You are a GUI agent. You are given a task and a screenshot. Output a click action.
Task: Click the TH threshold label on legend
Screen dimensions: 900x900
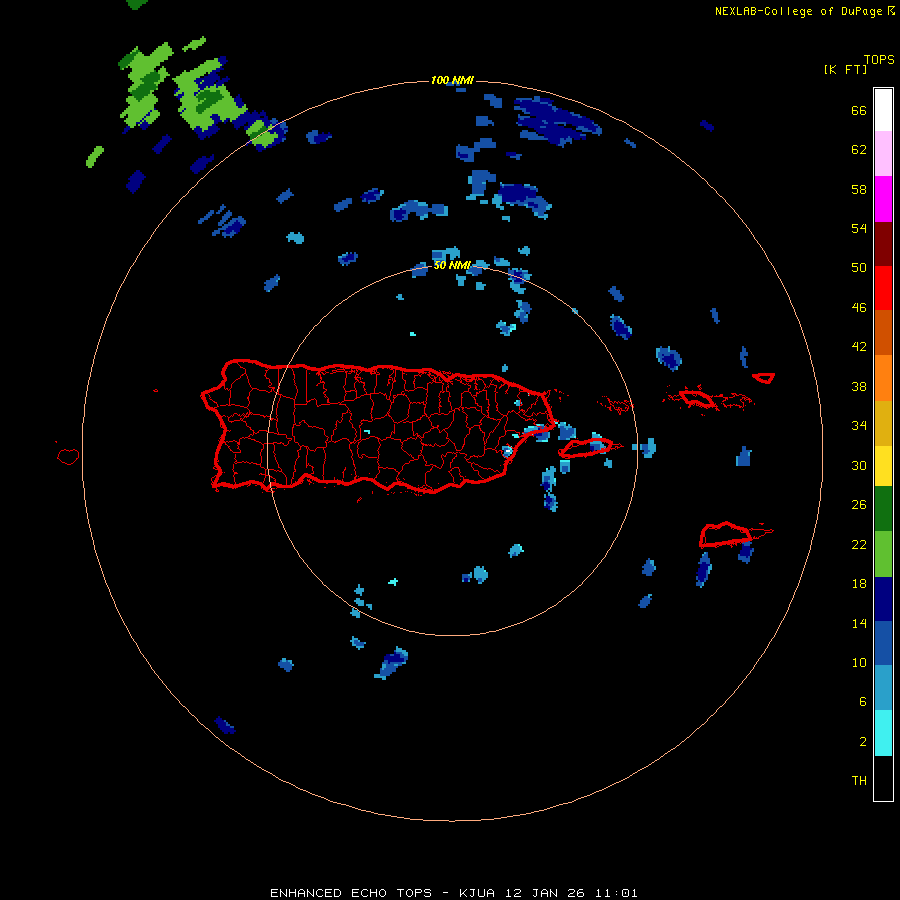pos(859,781)
